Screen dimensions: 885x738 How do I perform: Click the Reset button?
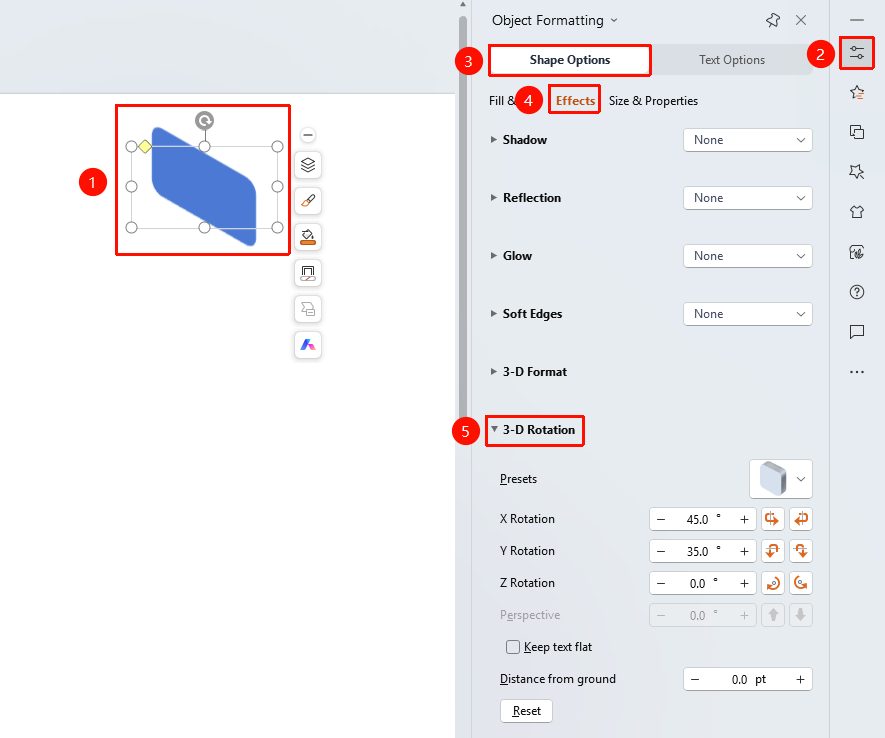coord(526,711)
